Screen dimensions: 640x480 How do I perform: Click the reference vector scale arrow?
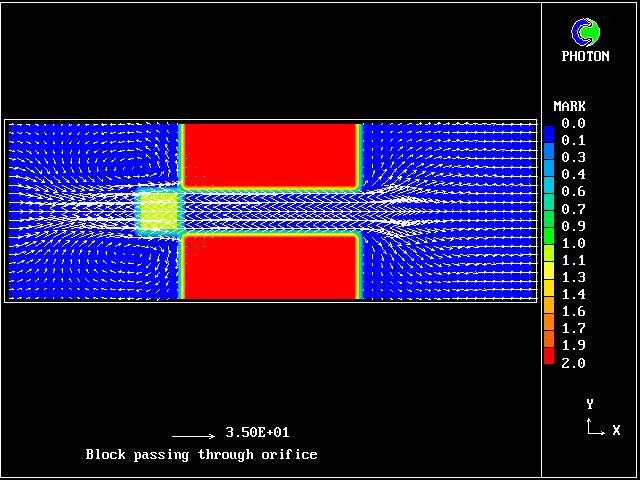pos(194,436)
